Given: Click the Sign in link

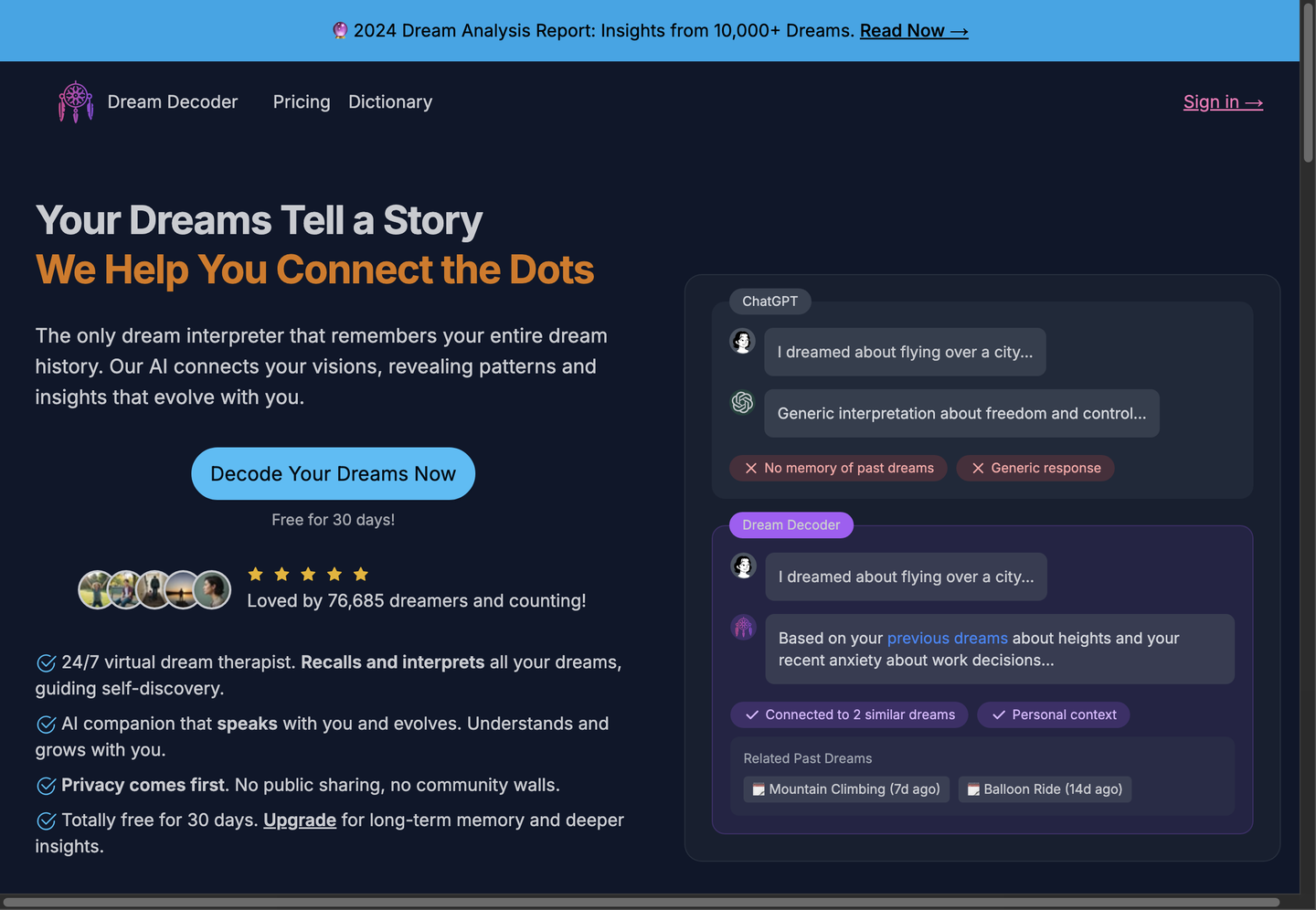Looking at the screenshot, I should tap(1223, 102).
